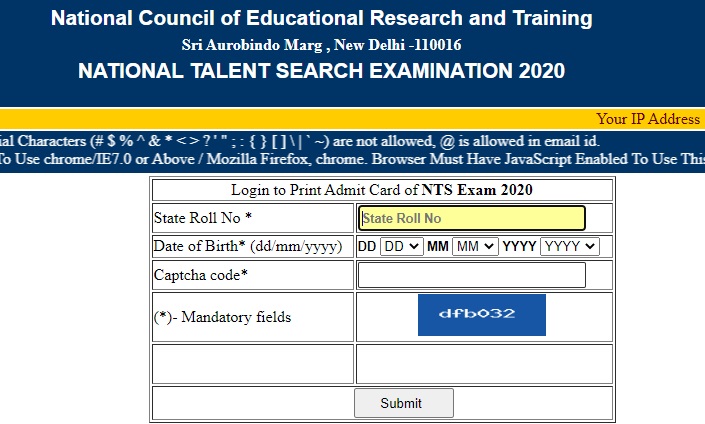This screenshot has width=705, height=424.
Task: Click the National Talent Search Examination 2020 title
Action: point(321,71)
